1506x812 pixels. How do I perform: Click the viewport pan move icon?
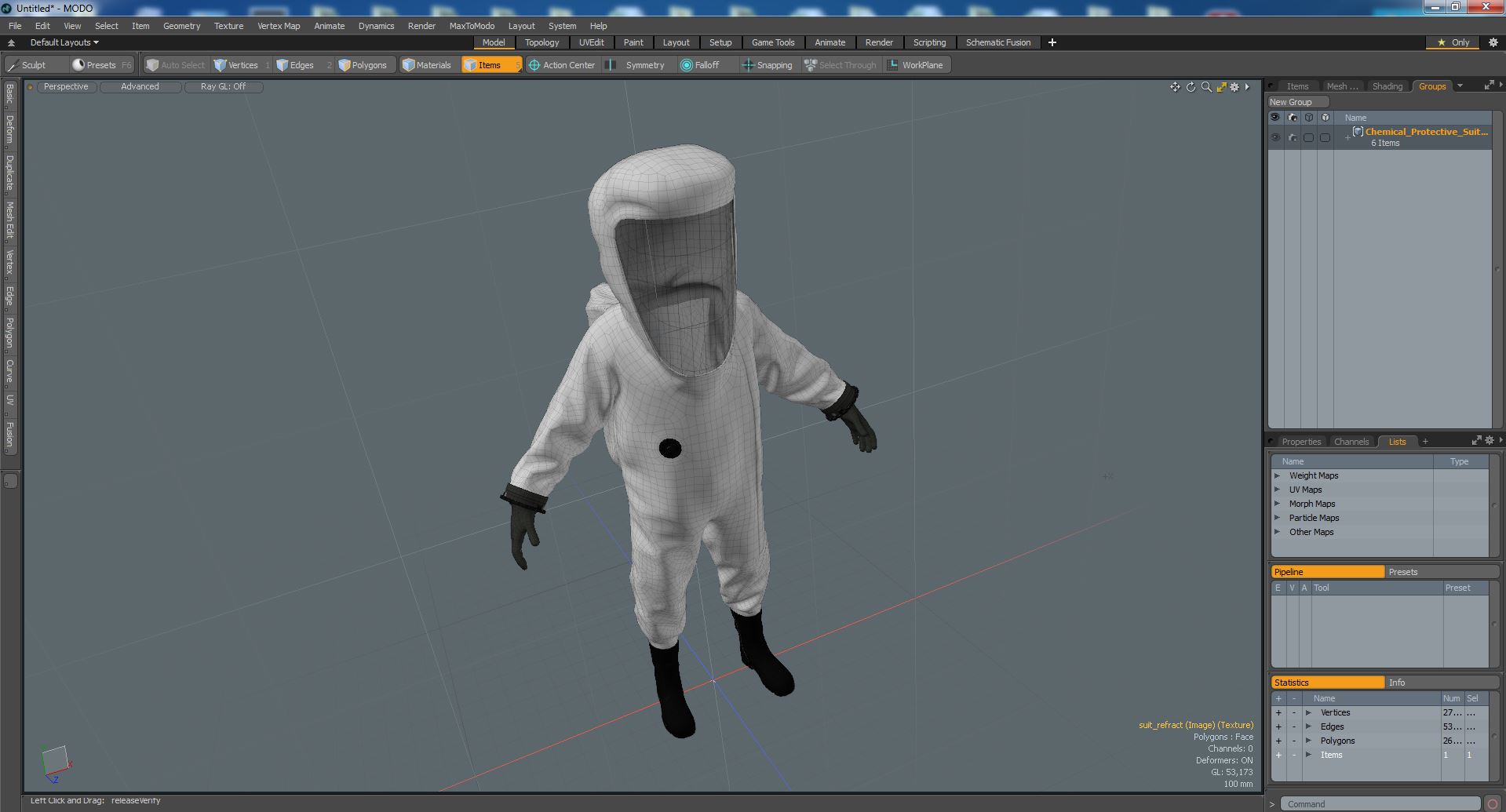(1175, 87)
